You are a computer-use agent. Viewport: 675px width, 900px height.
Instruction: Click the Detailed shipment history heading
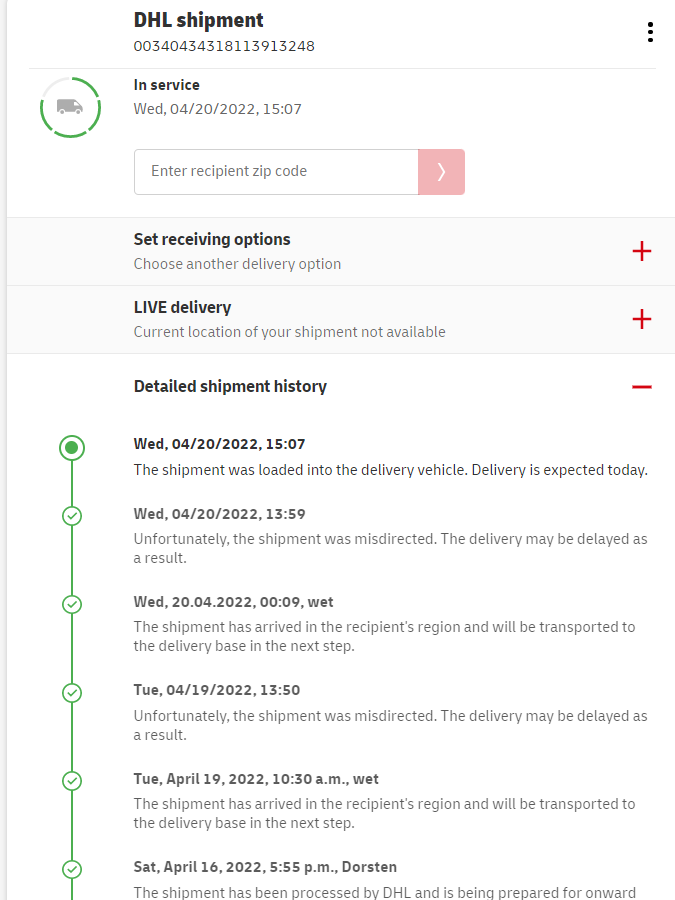[230, 386]
